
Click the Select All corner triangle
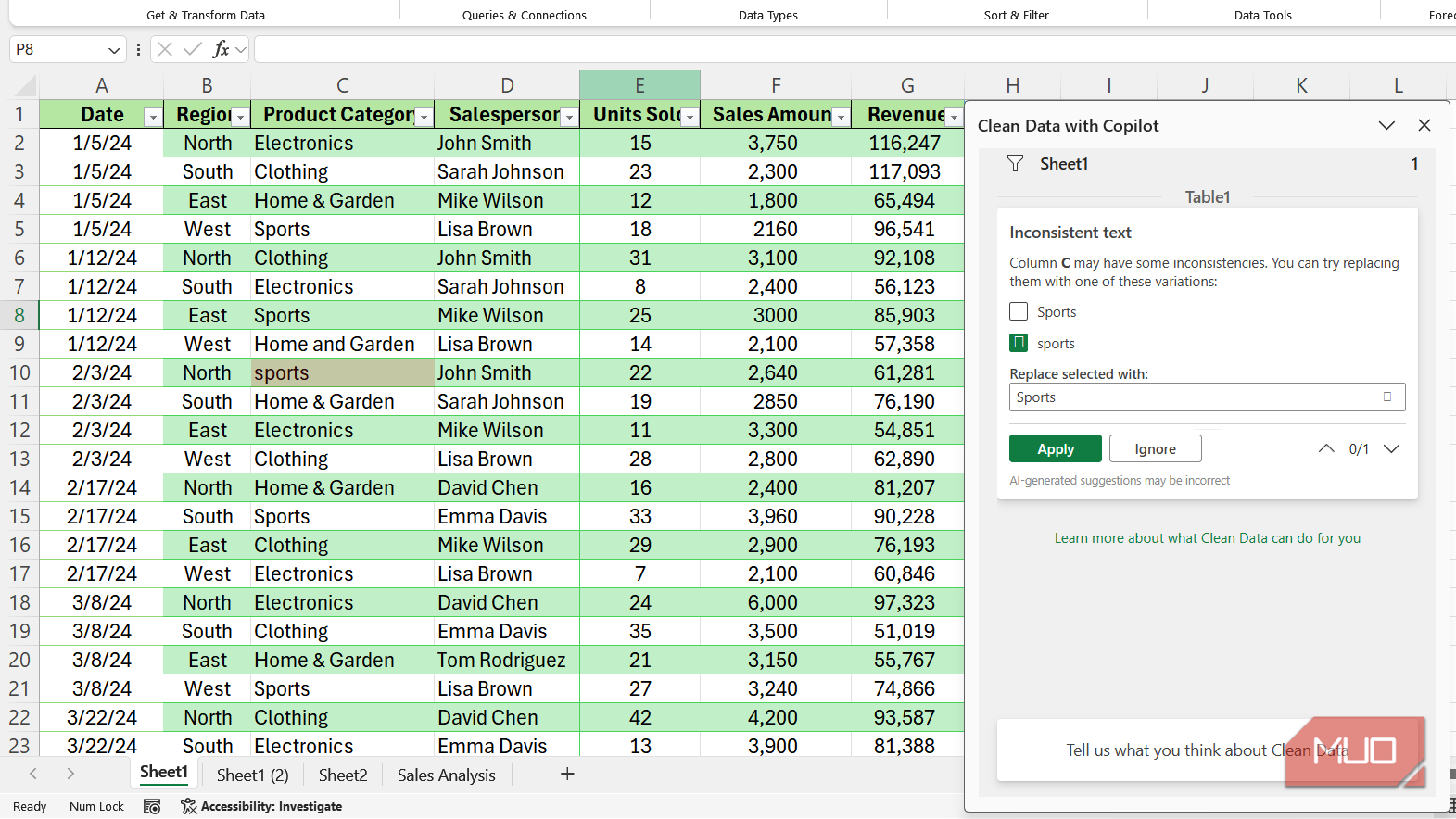point(27,87)
